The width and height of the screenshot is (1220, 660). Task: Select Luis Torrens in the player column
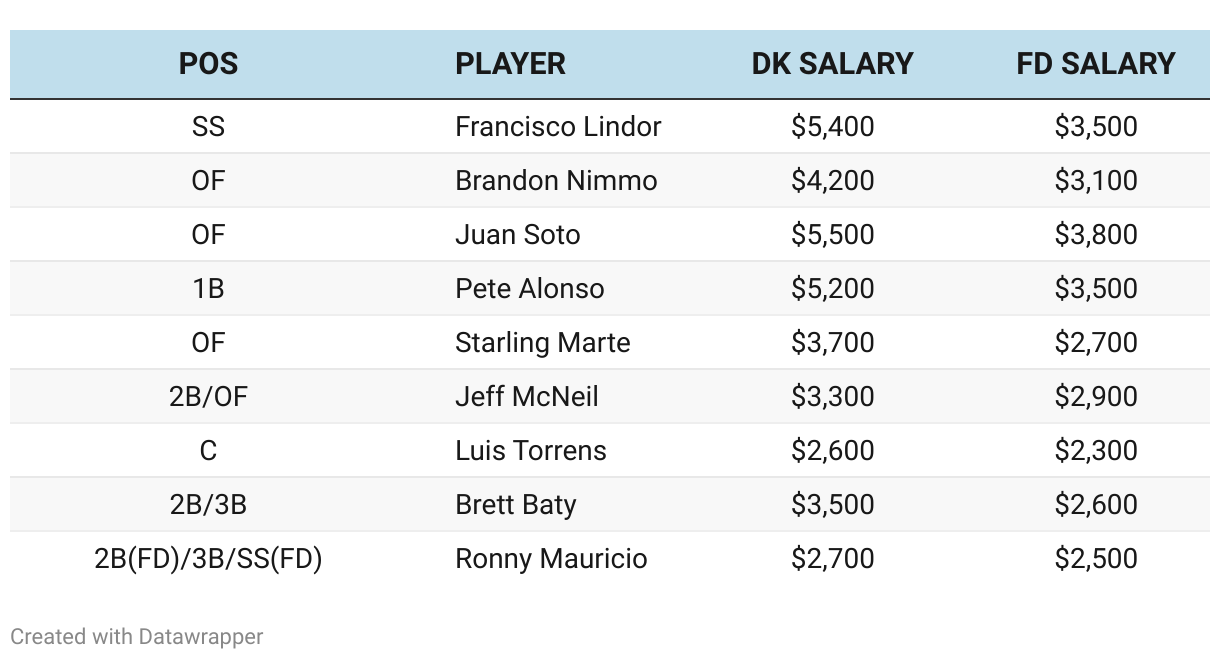[530, 451]
